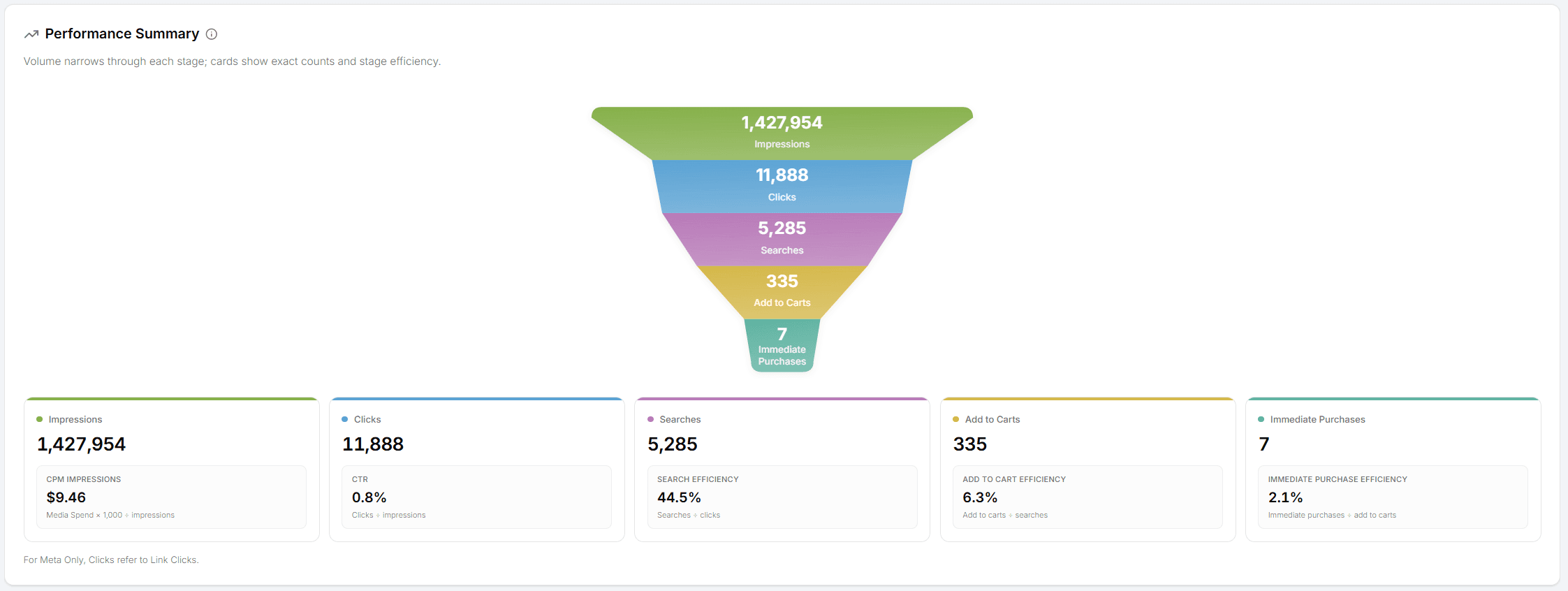
Task: Click the trending arrow icon beside the title
Action: coord(31,34)
